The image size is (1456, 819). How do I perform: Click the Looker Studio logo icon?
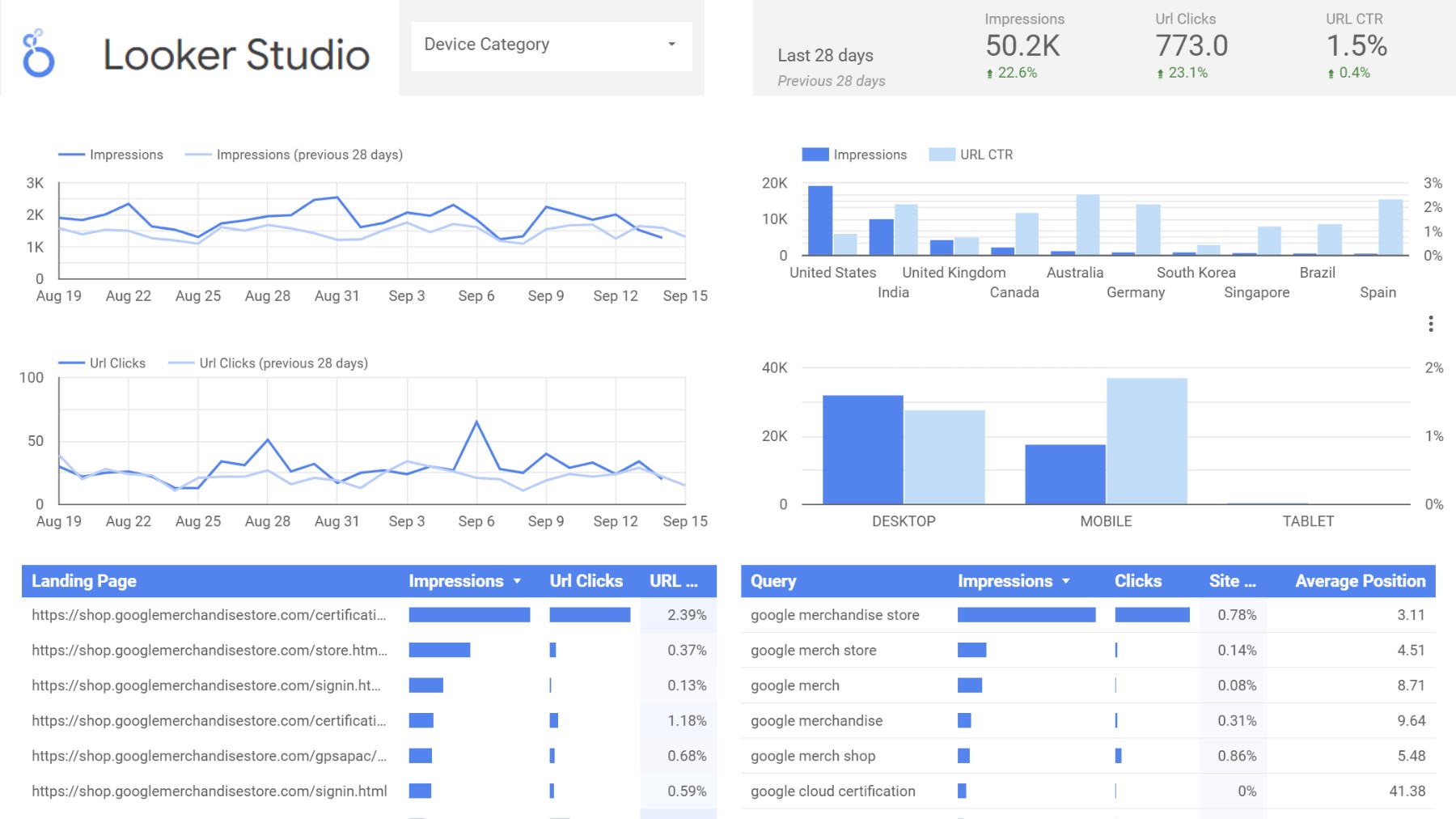point(38,53)
